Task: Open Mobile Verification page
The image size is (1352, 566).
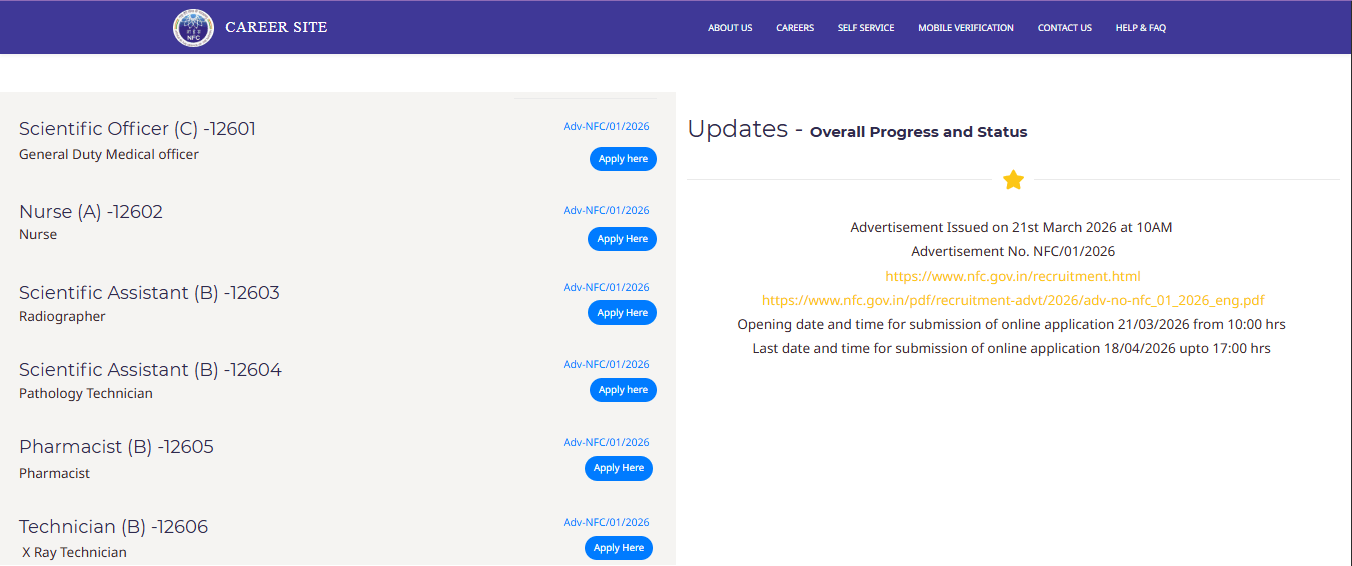Action: click(x=966, y=28)
